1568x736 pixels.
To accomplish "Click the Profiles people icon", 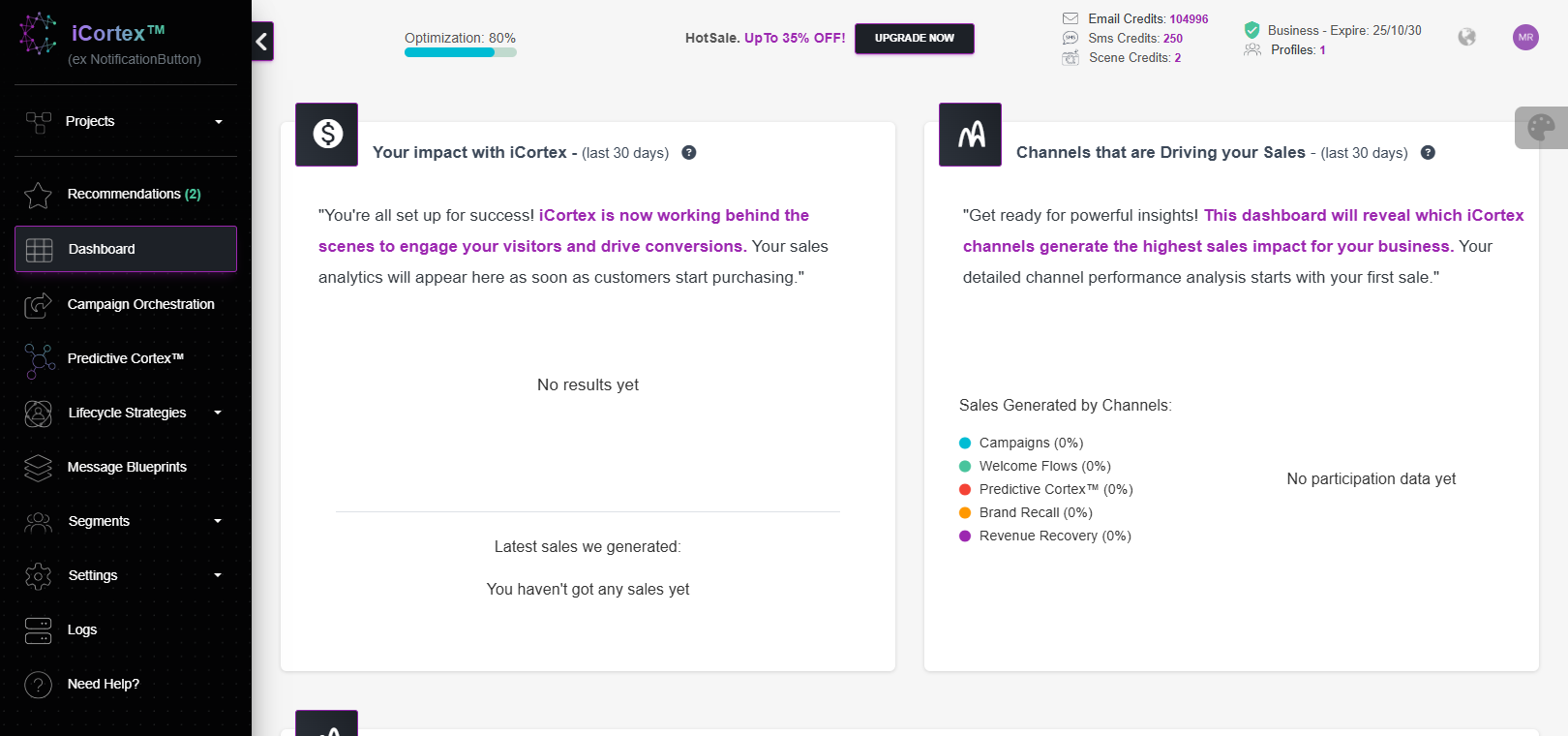I will 1252,49.
